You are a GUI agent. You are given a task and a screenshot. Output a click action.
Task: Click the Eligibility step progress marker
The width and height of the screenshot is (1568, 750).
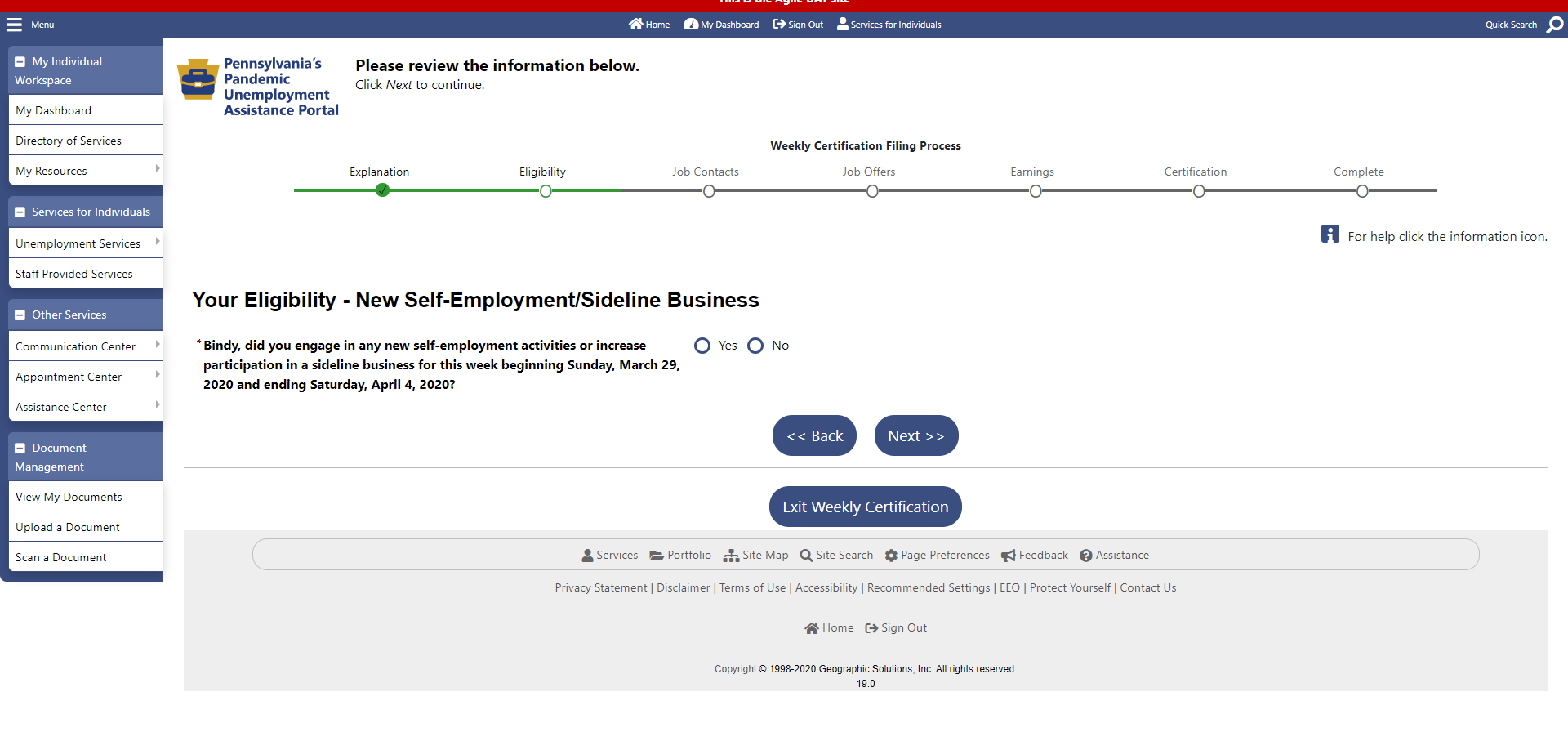pyautogui.click(x=546, y=191)
